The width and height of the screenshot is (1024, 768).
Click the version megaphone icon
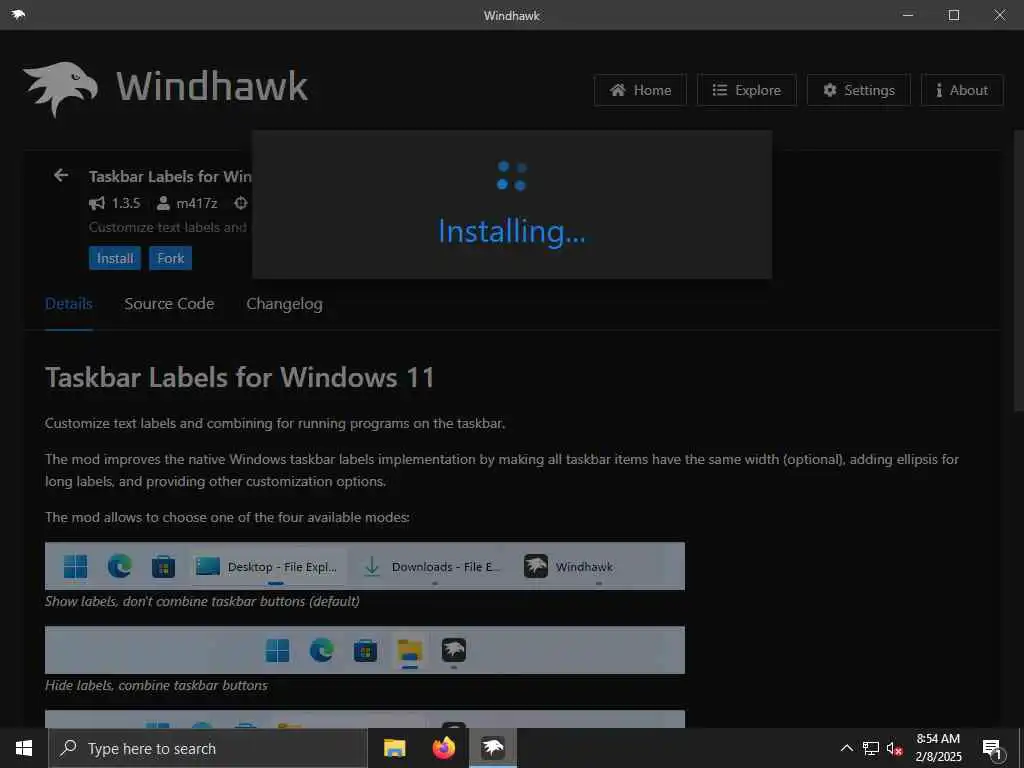(x=97, y=203)
